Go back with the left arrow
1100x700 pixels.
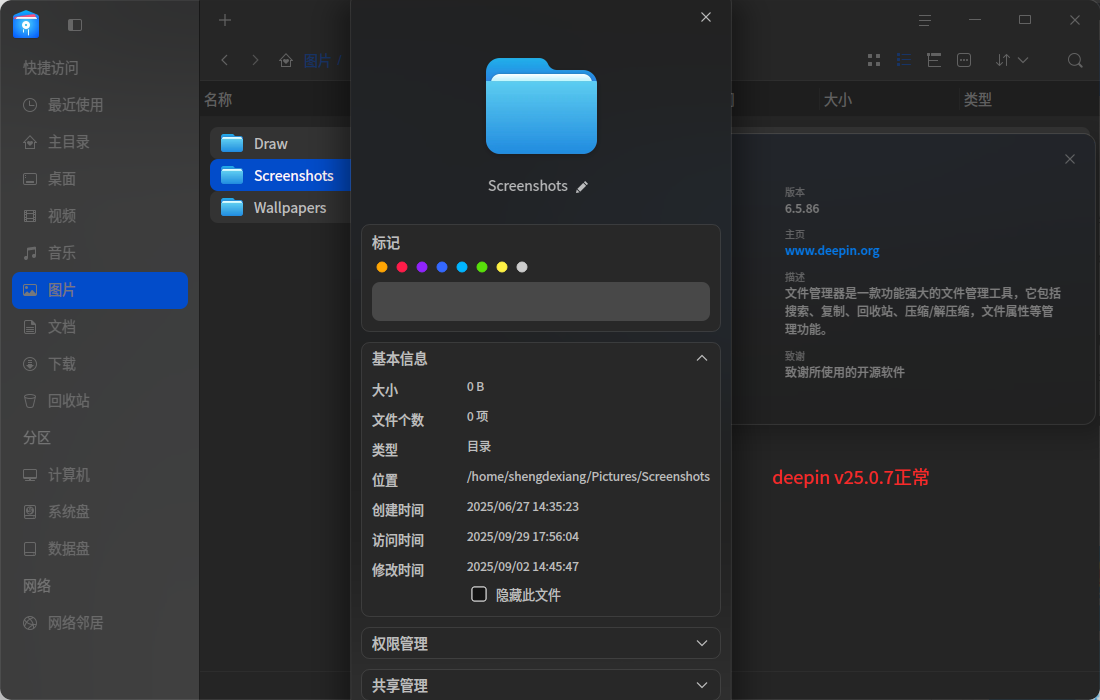[224, 60]
